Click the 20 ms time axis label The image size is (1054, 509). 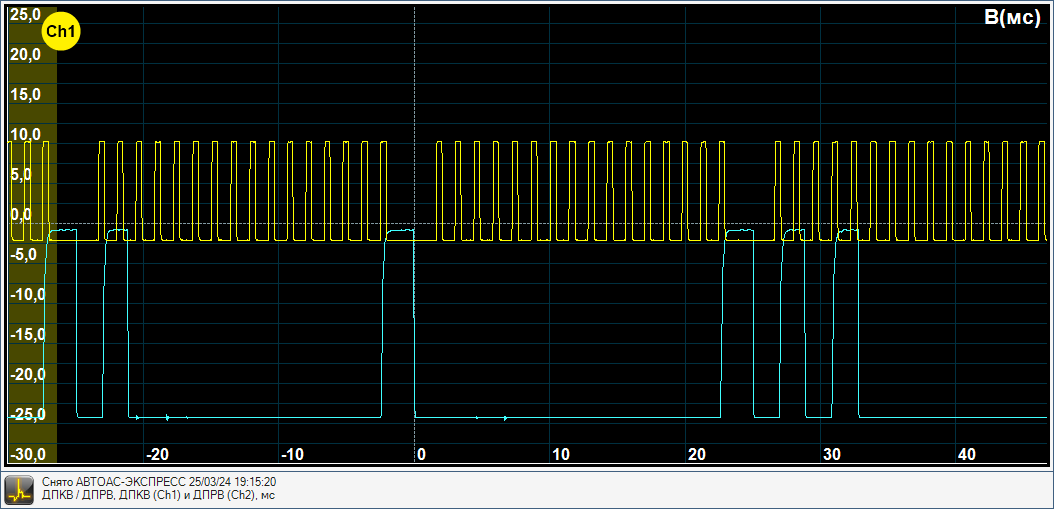click(x=696, y=454)
